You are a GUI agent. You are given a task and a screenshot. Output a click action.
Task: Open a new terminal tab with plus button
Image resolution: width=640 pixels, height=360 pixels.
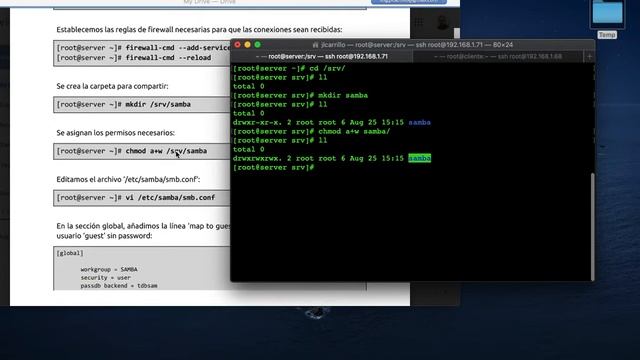(x=589, y=56)
